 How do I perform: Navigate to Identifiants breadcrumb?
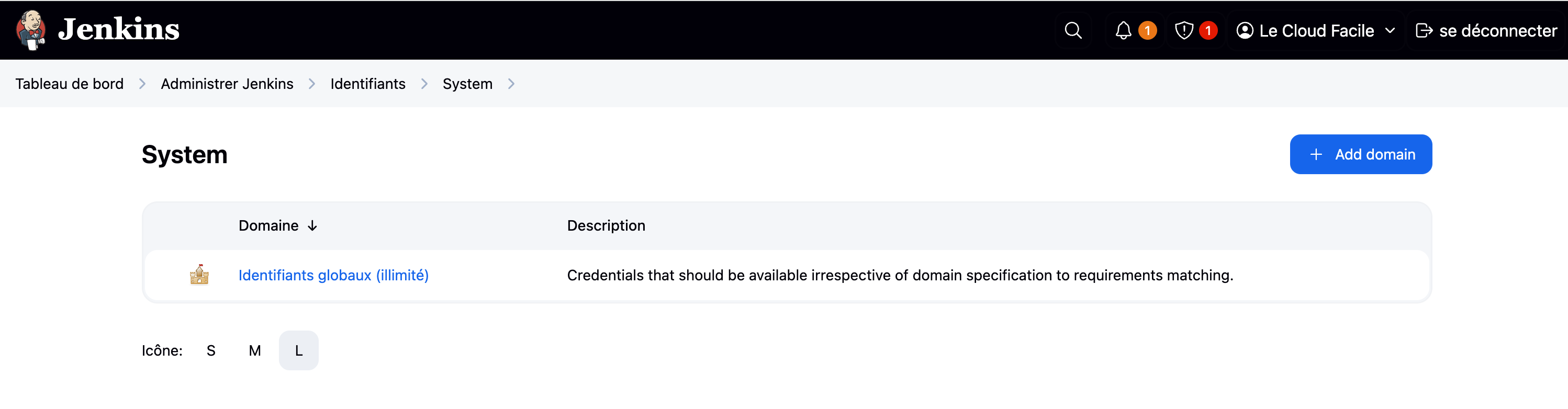367,84
